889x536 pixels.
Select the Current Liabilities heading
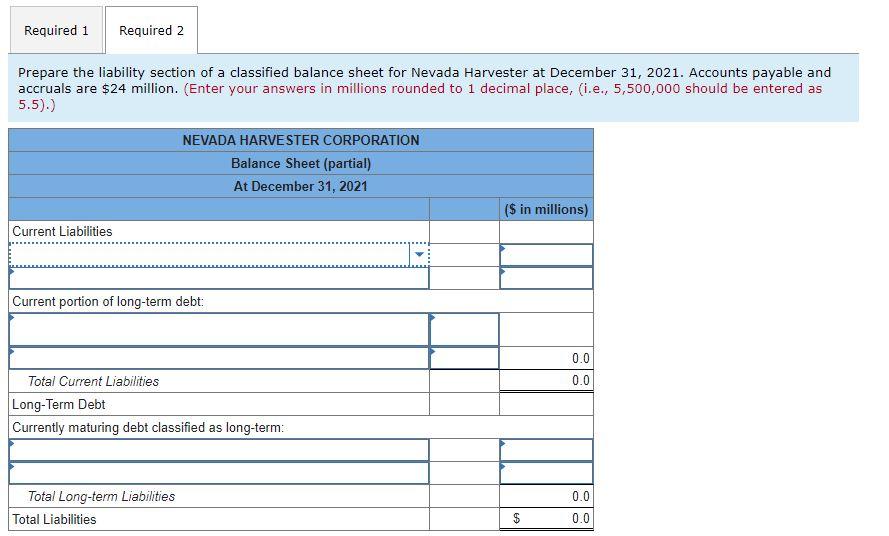(x=62, y=231)
